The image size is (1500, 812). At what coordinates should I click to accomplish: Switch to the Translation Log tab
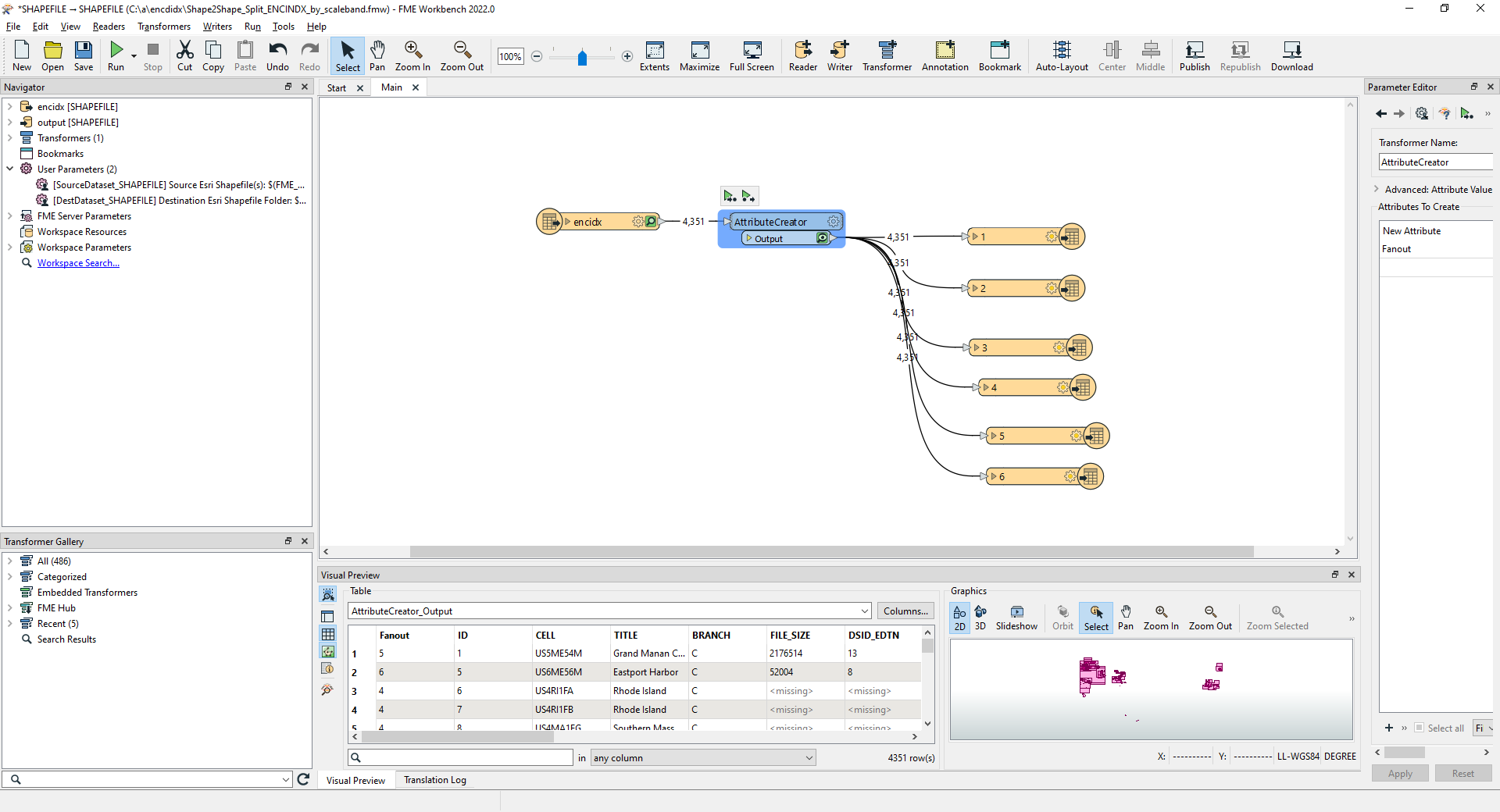coord(435,780)
